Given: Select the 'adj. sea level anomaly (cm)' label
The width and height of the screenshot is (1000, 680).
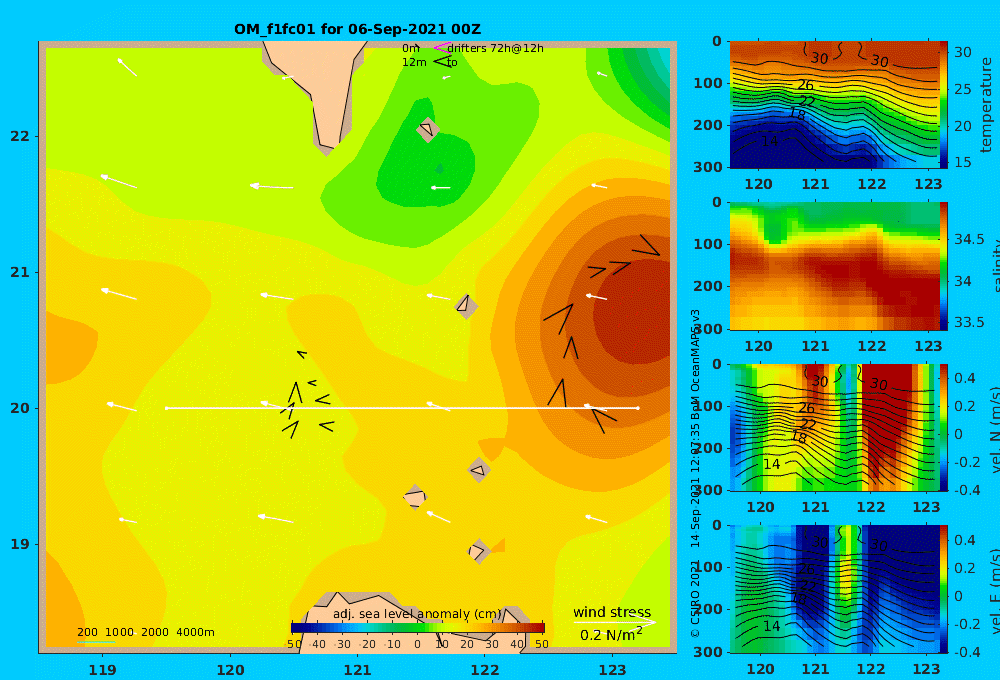Looking at the screenshot, I should 417,614.
